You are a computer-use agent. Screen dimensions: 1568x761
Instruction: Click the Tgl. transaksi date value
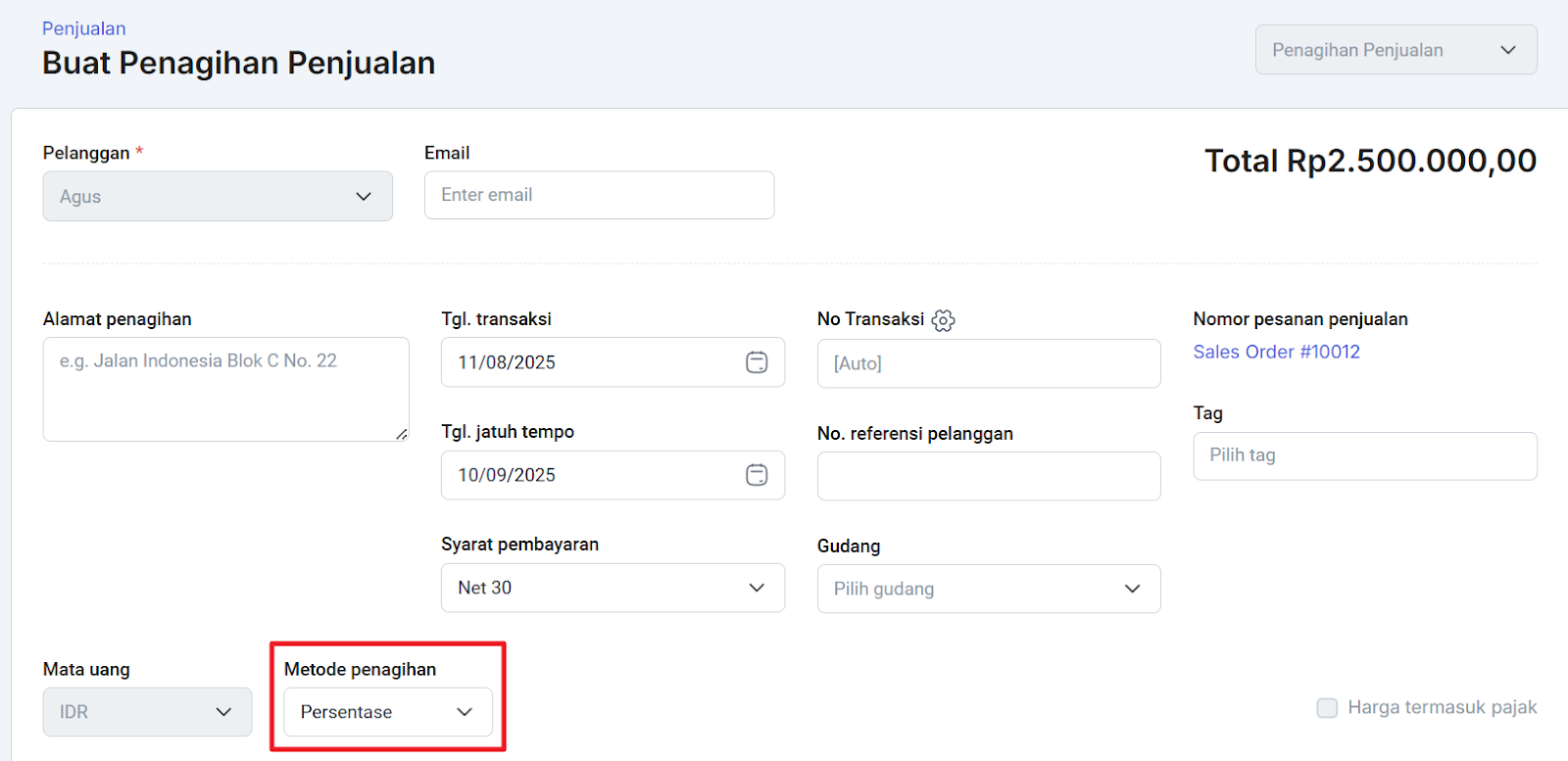507,362
